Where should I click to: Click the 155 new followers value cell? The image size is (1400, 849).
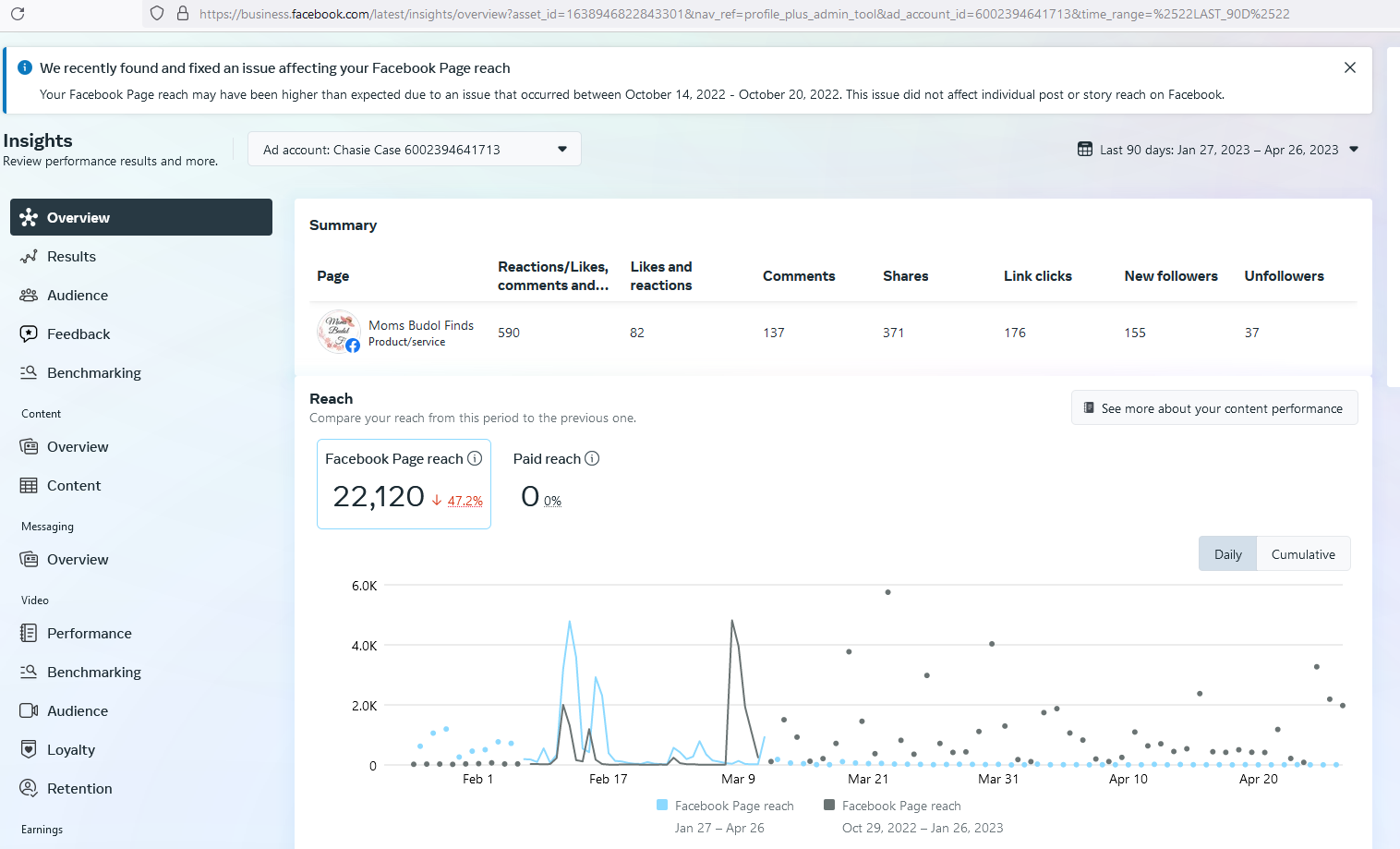pos(1135,333)
